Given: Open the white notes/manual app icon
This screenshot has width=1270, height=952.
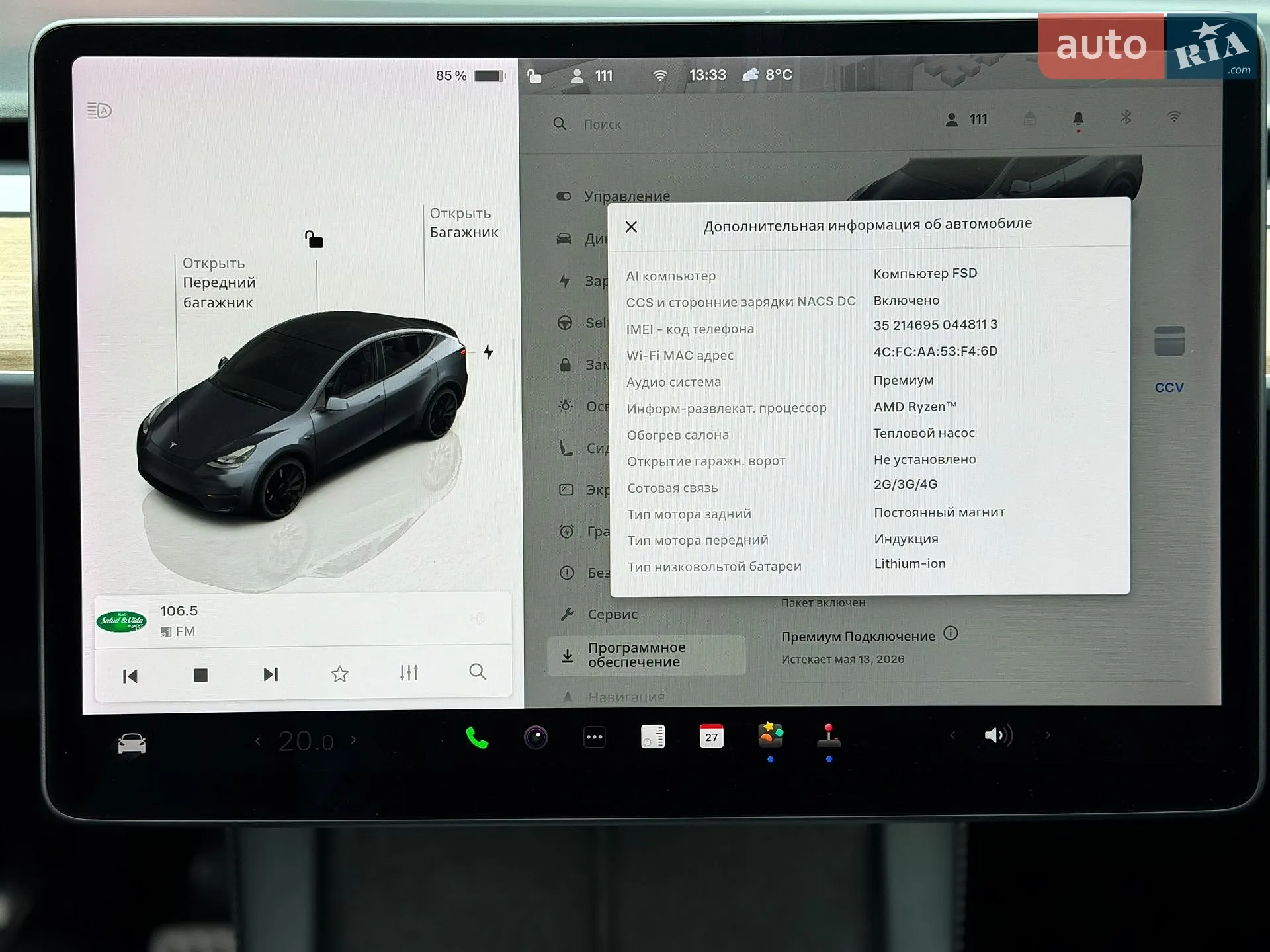Looking at the screenshot, I should 653,736.
